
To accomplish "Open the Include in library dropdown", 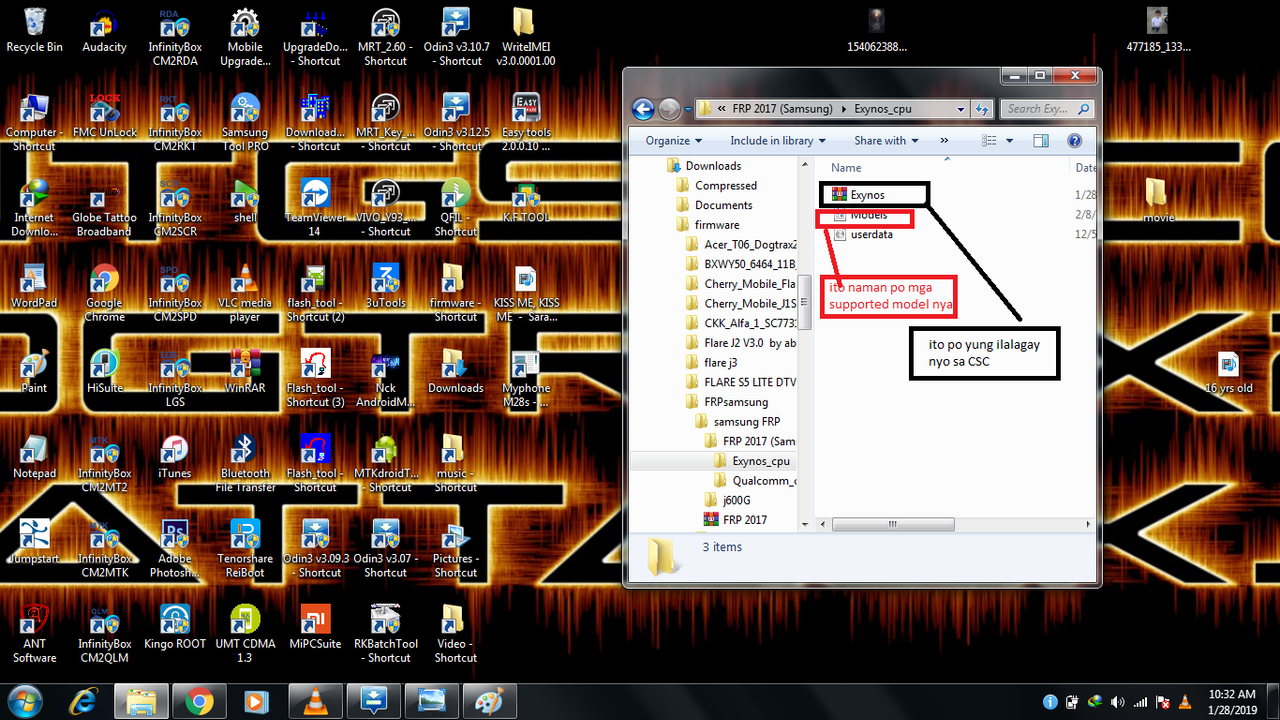I will point(778,141).
